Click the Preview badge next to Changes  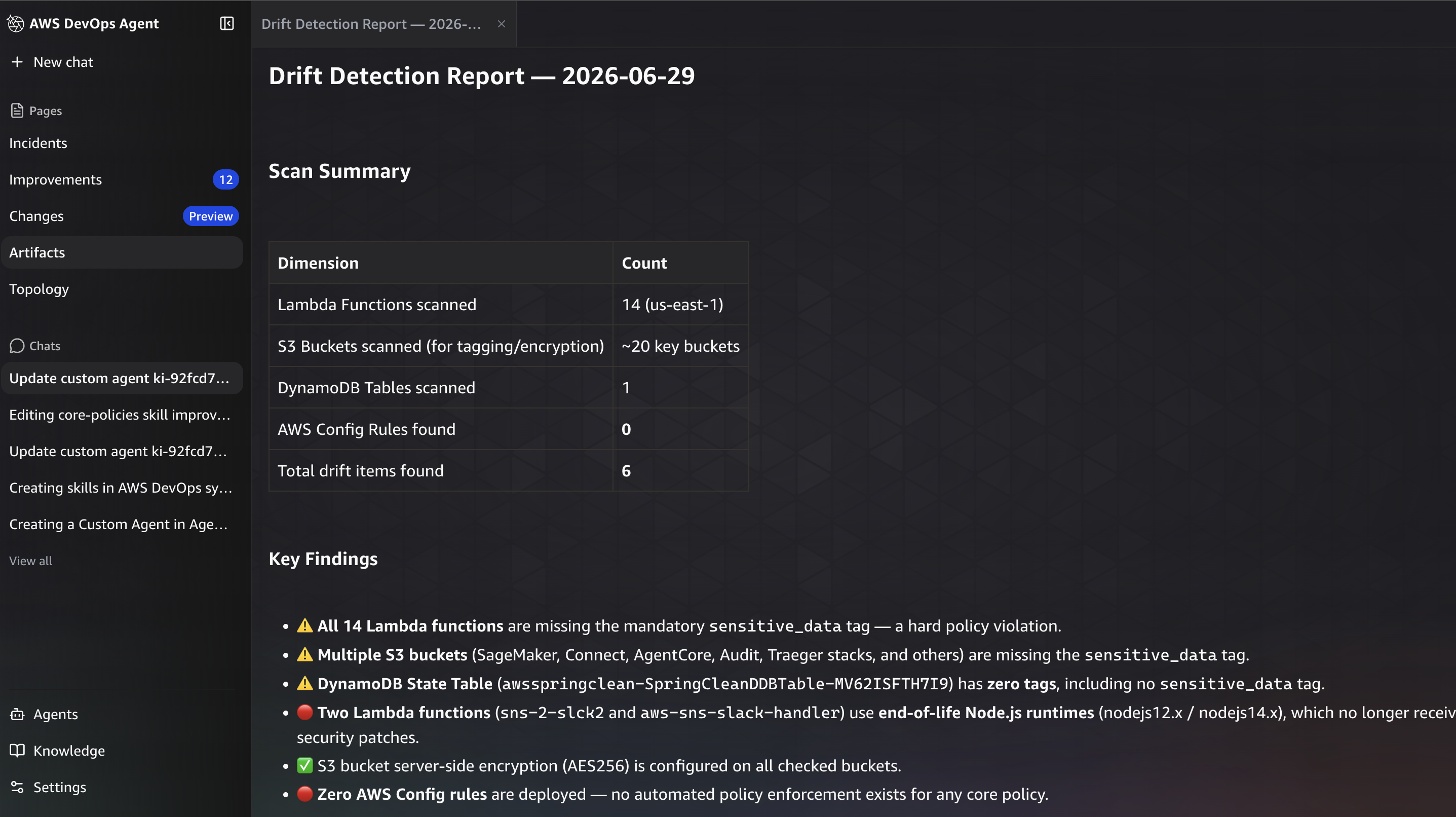pos(211,216)
